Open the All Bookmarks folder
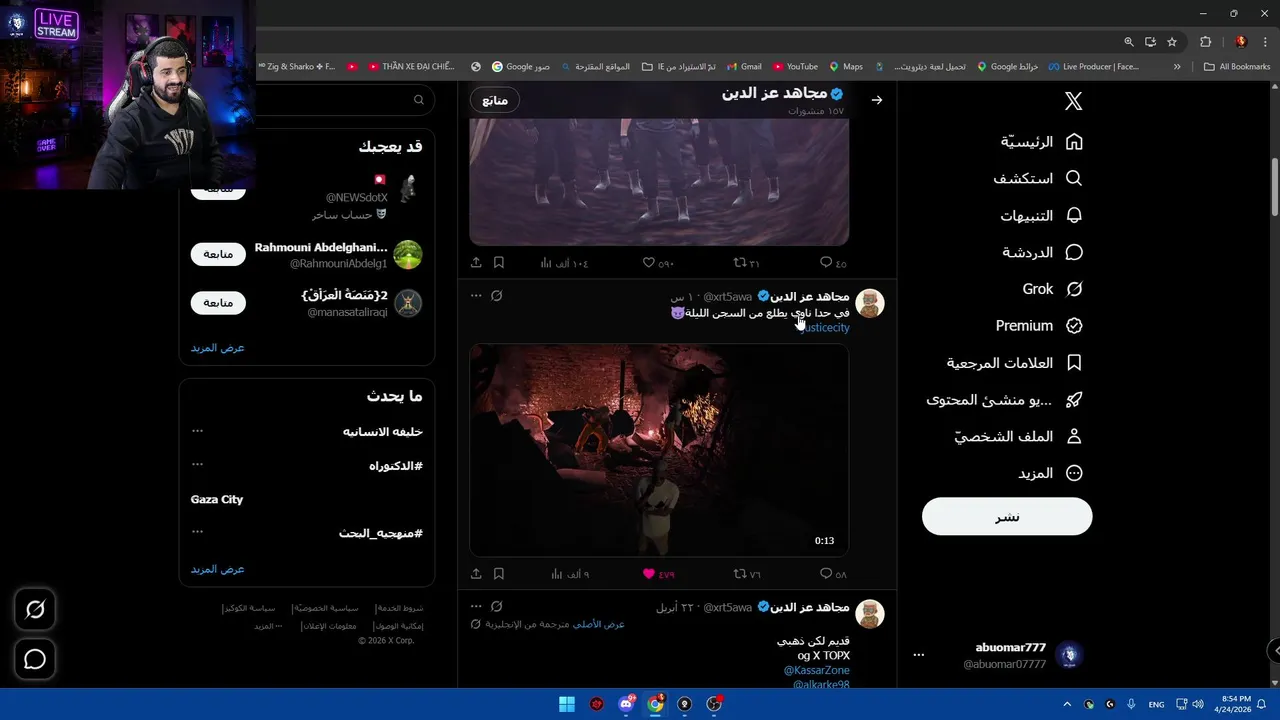Screen dimensions: 1280x720 [x=1237, y=67]
